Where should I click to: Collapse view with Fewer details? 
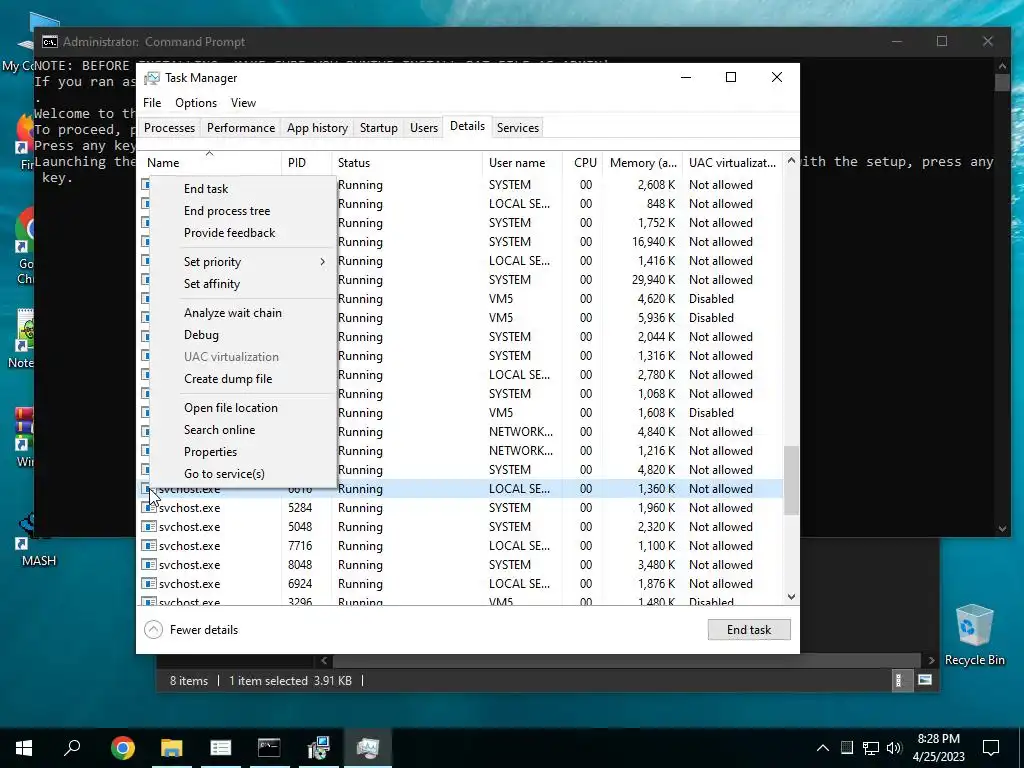[x=191, y=630]
